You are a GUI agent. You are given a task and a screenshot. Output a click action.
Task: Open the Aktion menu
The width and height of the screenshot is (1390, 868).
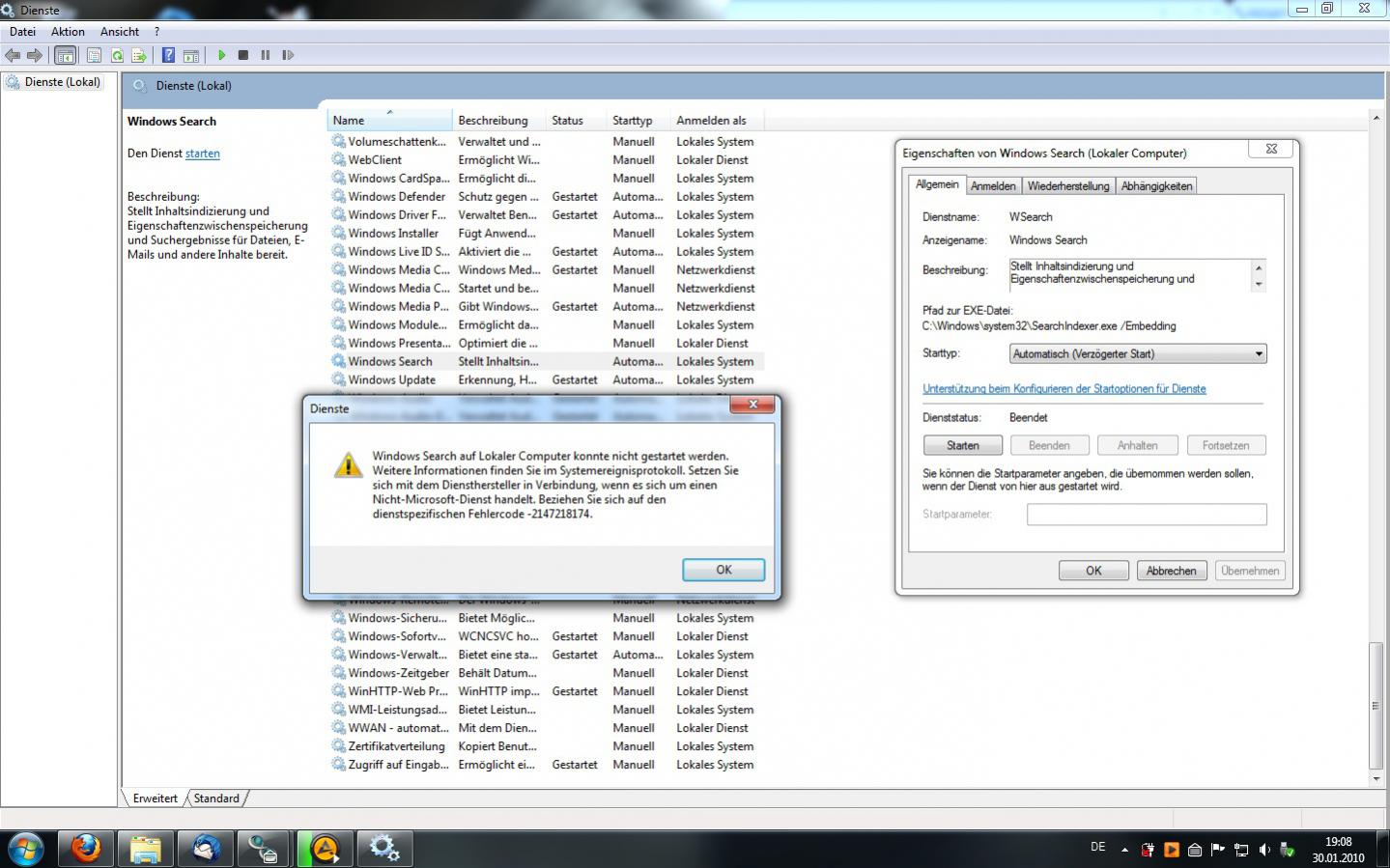coord(68,32)
